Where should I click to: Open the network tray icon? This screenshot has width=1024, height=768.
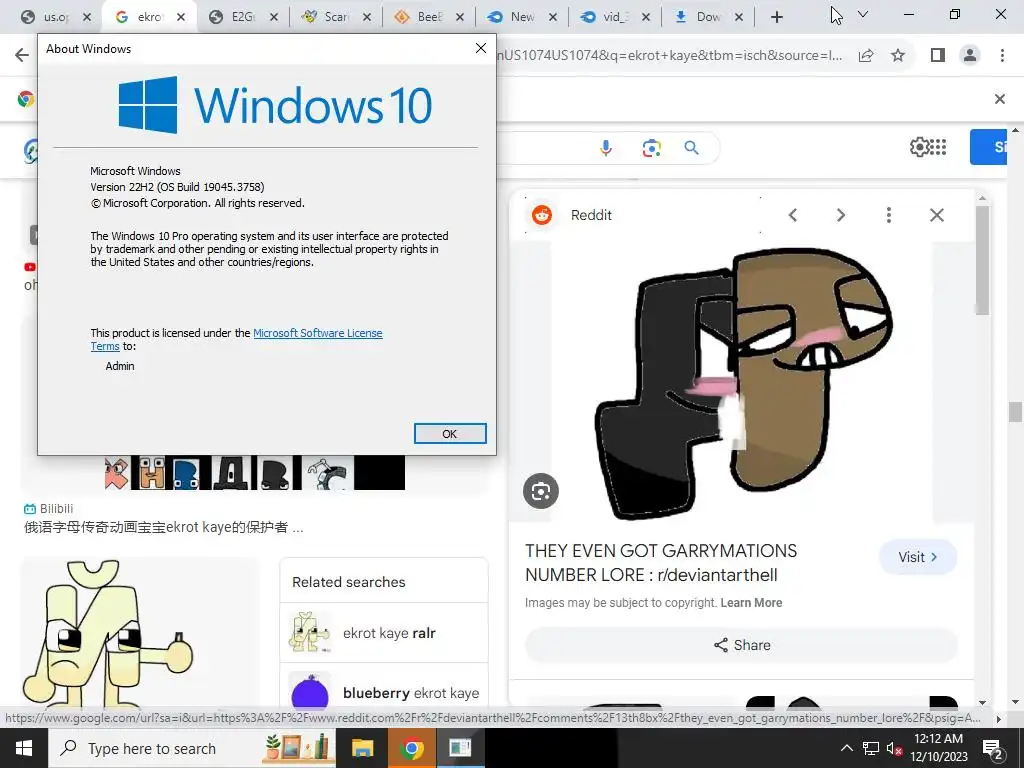871,748
